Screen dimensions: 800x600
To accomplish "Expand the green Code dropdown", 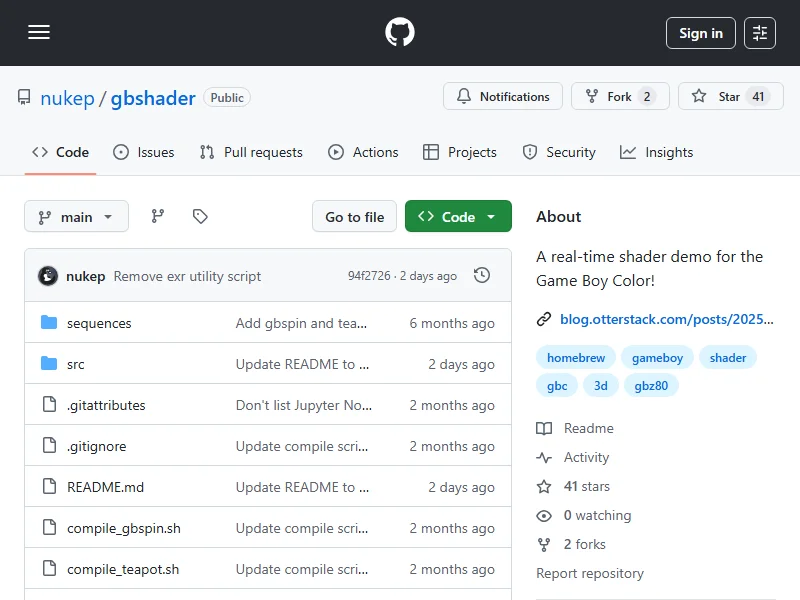I will pyautogui.click(x=458, y=217).
